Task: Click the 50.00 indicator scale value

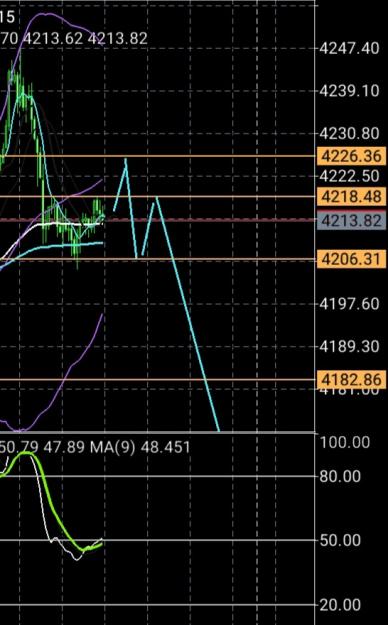Action: point(340,540)
